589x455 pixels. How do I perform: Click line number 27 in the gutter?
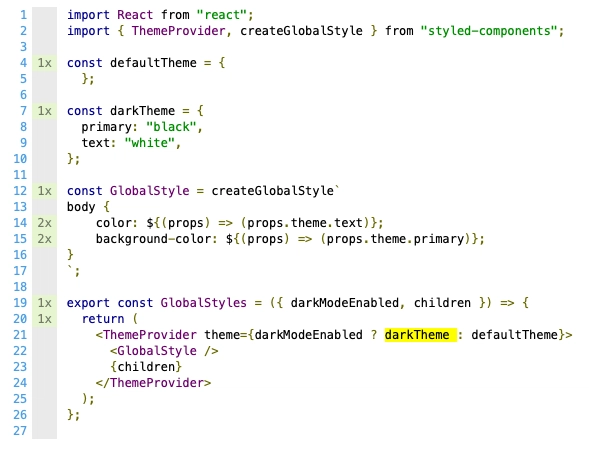[x=20, y=431]
